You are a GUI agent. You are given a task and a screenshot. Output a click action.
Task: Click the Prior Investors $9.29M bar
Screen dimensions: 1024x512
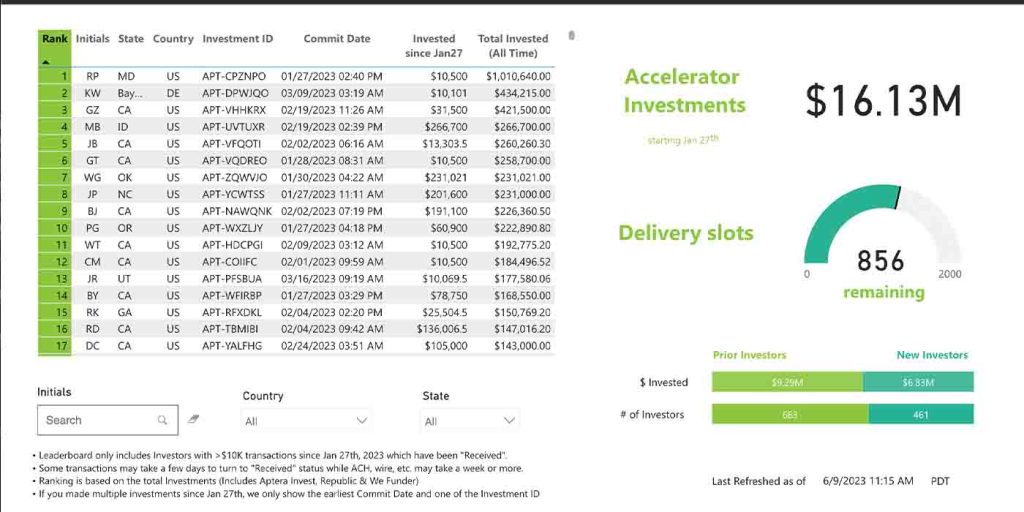[787, 382]
